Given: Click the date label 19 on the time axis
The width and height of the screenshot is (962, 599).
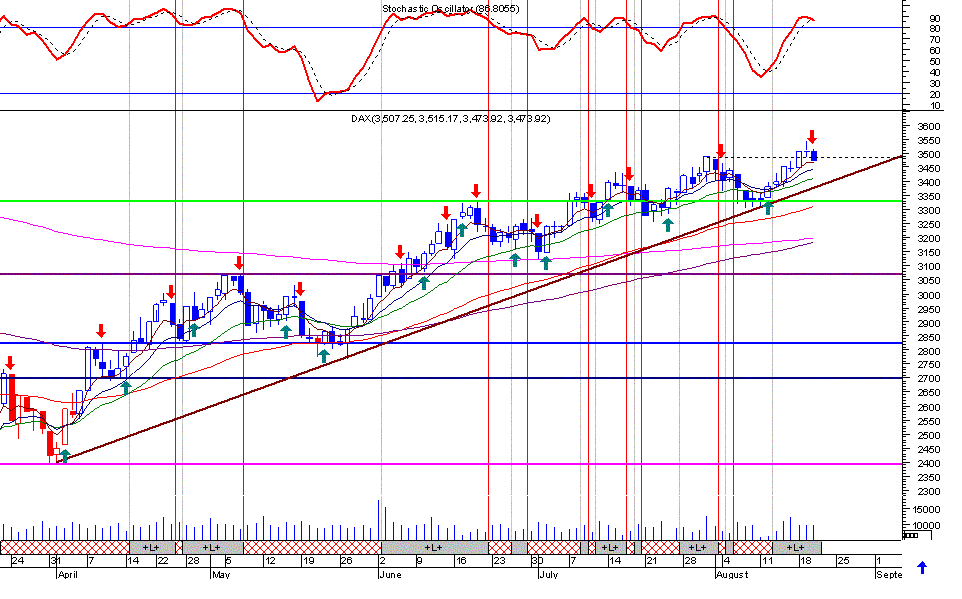Looking at the screenshot, I should point(309,560).
